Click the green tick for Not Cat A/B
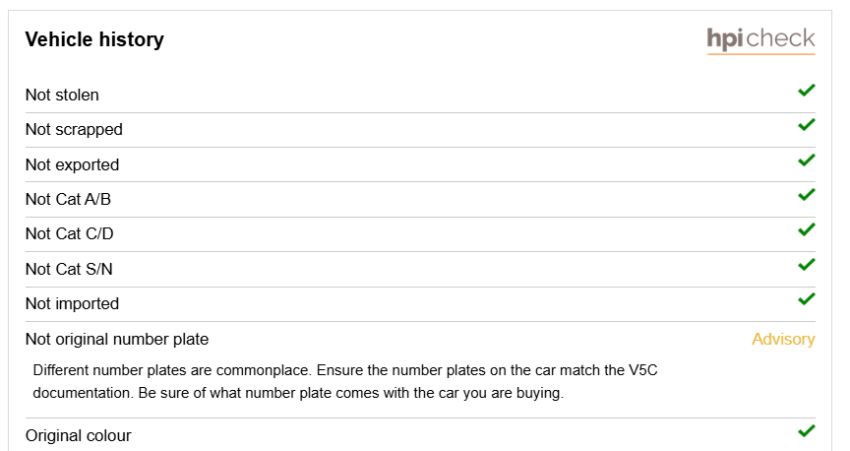The image size is (850, 451). pyautogui.click(x=807, y=194)
